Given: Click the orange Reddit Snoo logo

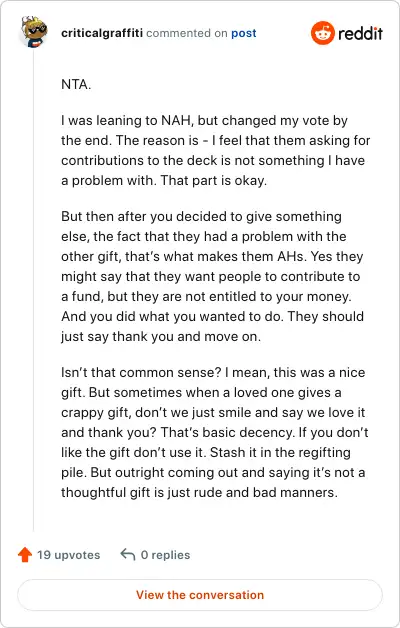Looking at the screenshot, I should [x=322, y=33].
